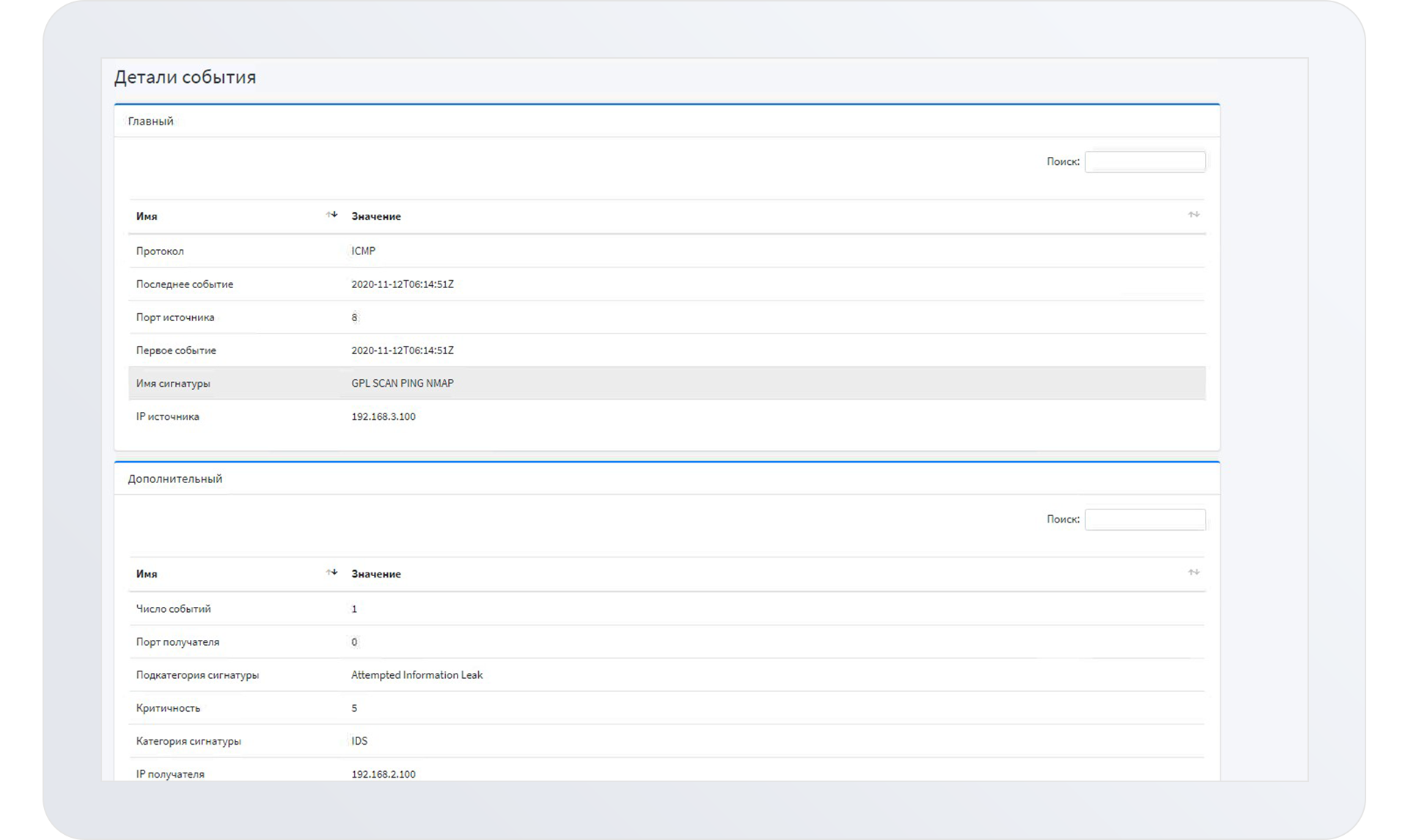Sort main table by Значение column icon

(1193, 215)
